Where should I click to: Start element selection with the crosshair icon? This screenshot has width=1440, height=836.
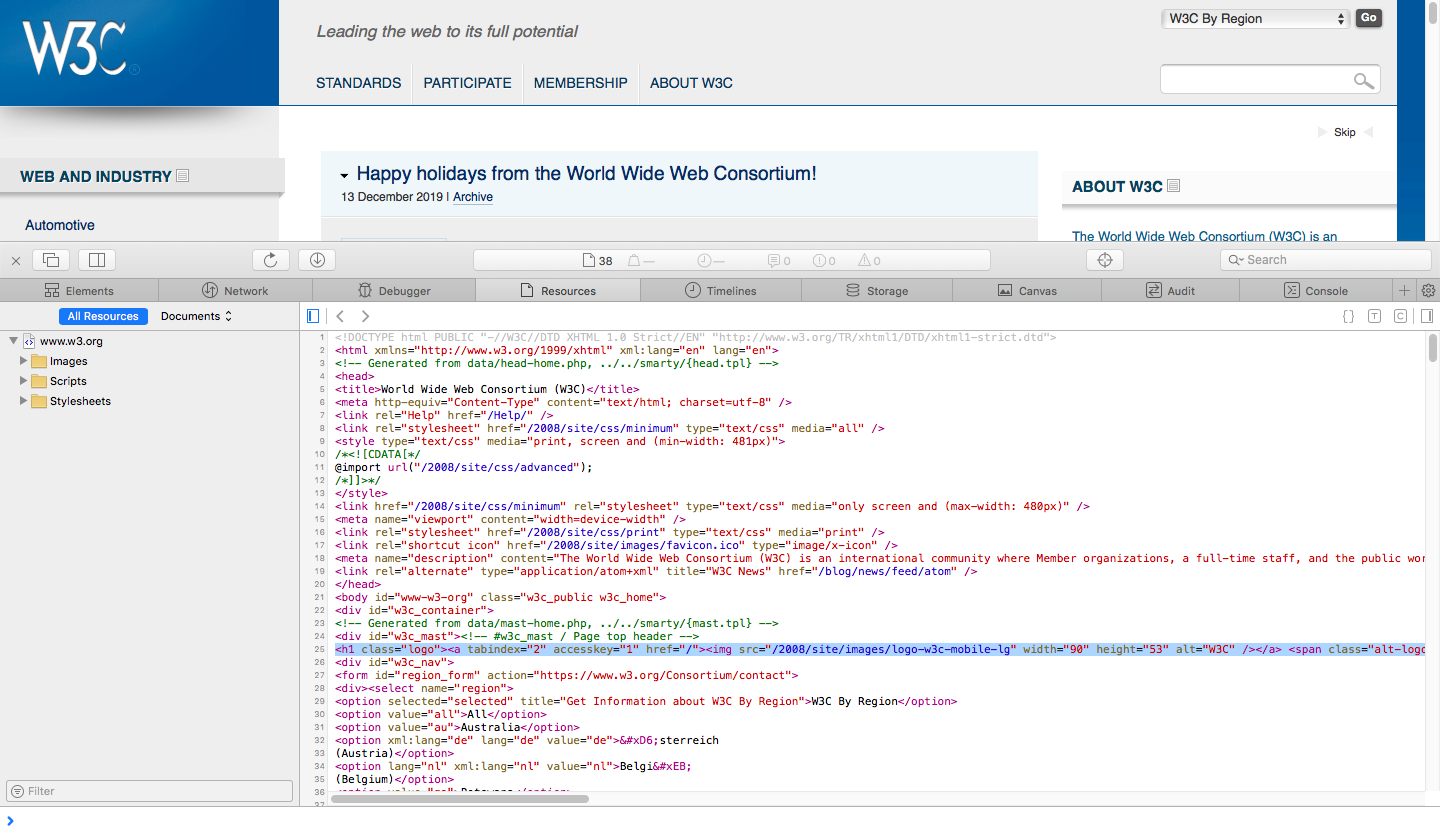click(x=1105, y=260)
